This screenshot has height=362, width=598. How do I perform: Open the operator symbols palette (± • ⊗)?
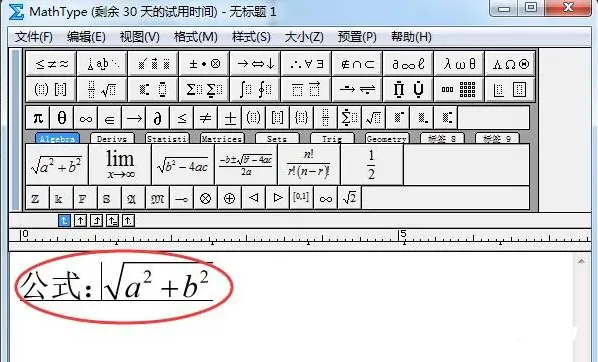pyautogui.click(x=204, y=64)
